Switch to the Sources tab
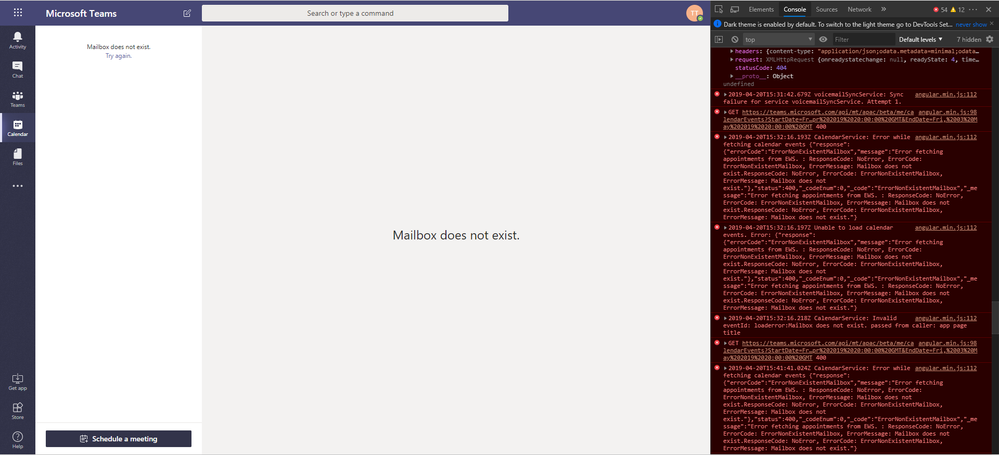The image size is (999, 455). pos(826,10)
